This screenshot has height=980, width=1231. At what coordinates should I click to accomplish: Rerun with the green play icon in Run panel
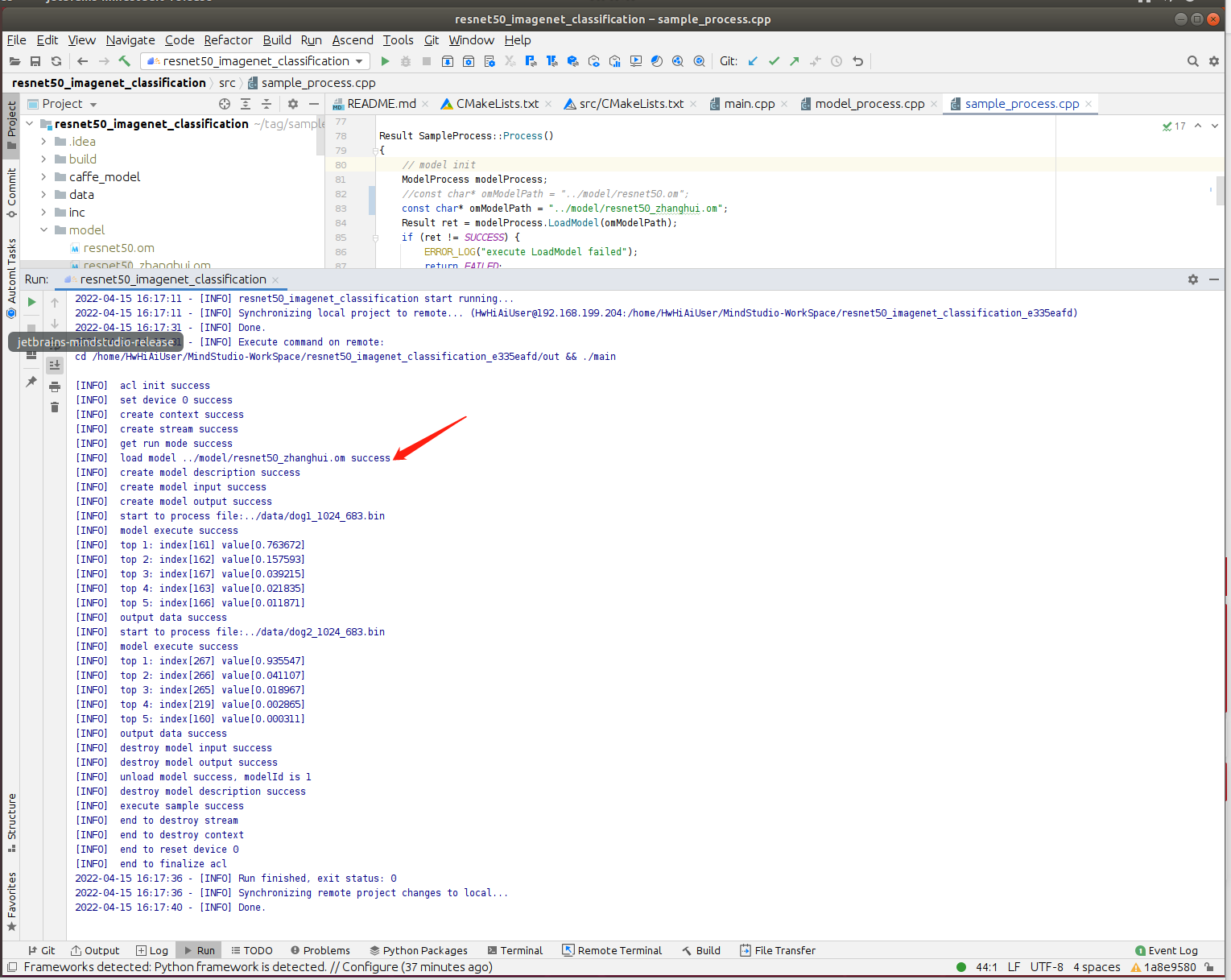click(x=31, y=302)
